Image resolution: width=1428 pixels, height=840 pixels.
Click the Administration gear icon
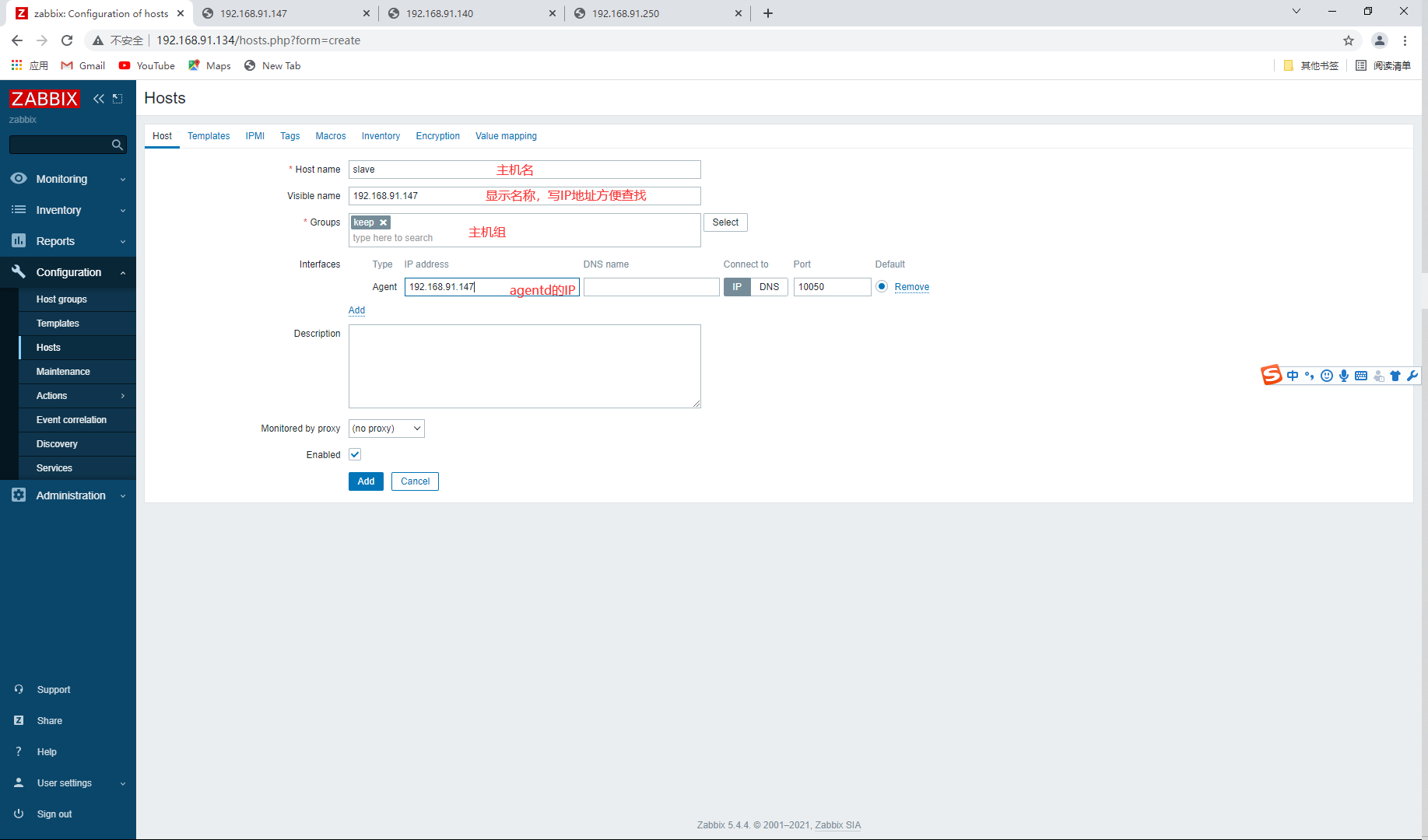tap(19, 495)
